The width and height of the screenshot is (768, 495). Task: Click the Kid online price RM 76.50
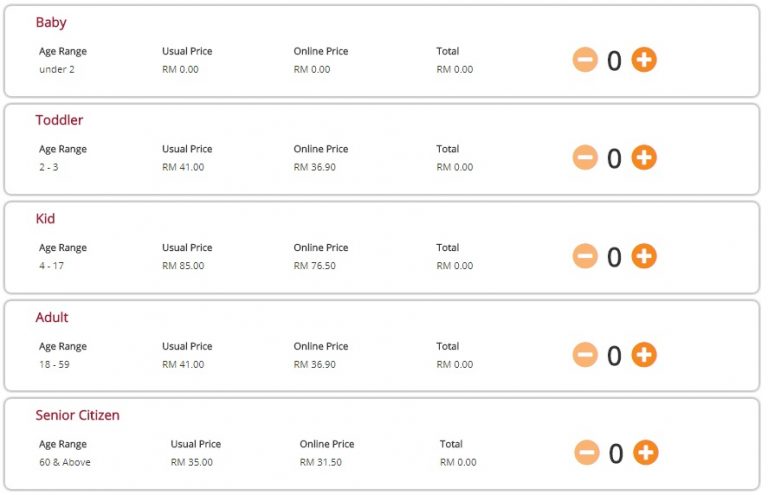[x=315, y=266]
